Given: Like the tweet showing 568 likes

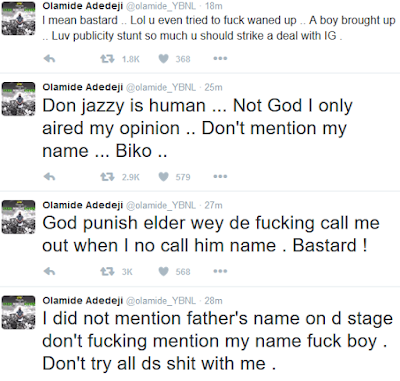Looking at the screenshot, I should pyautogui.click(x=163, y=271).
